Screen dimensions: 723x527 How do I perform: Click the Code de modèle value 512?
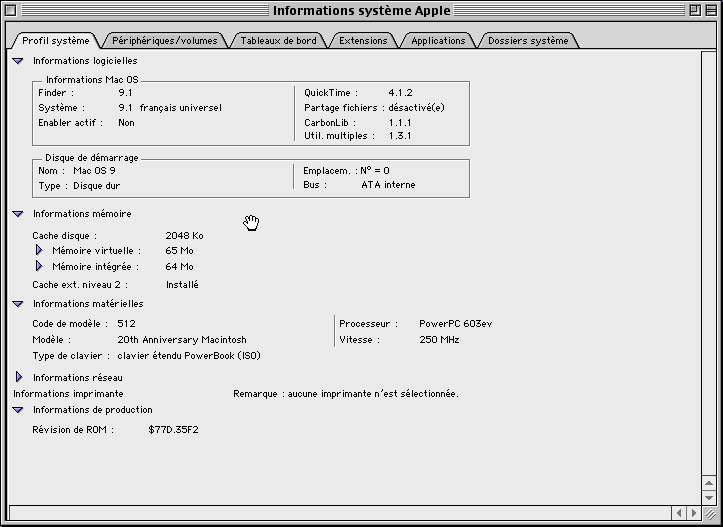(x=126, y=324)
